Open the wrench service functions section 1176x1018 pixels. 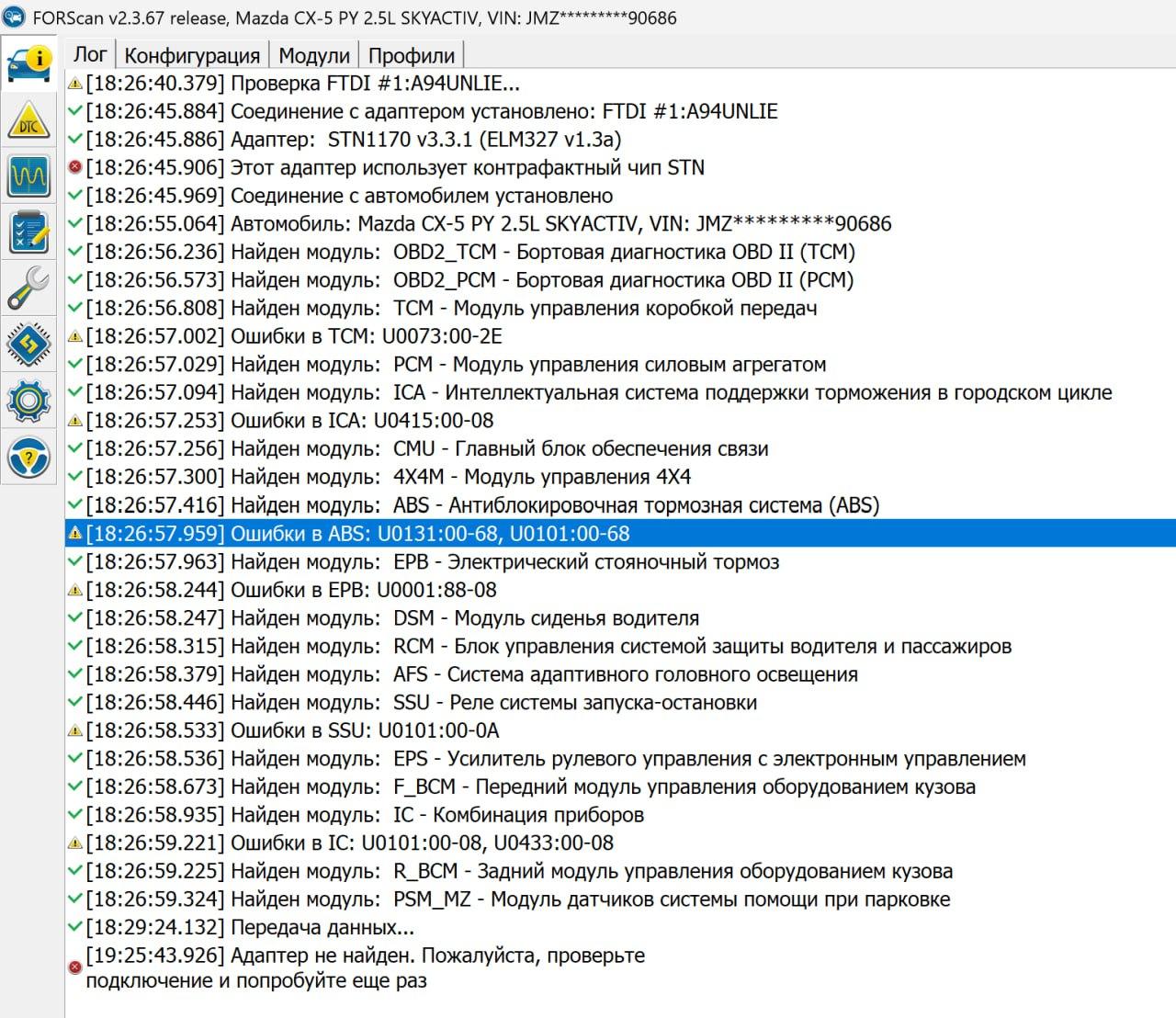tap(28, 288)
